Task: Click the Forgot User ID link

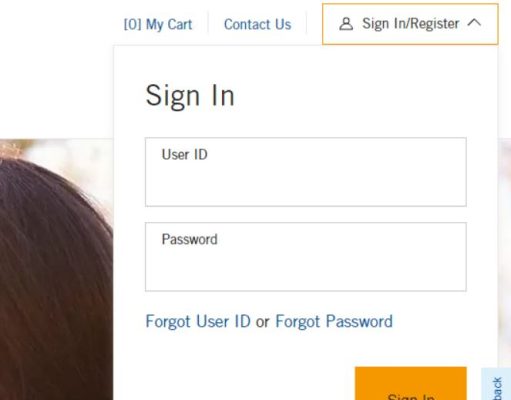Action: coord(198,322)
